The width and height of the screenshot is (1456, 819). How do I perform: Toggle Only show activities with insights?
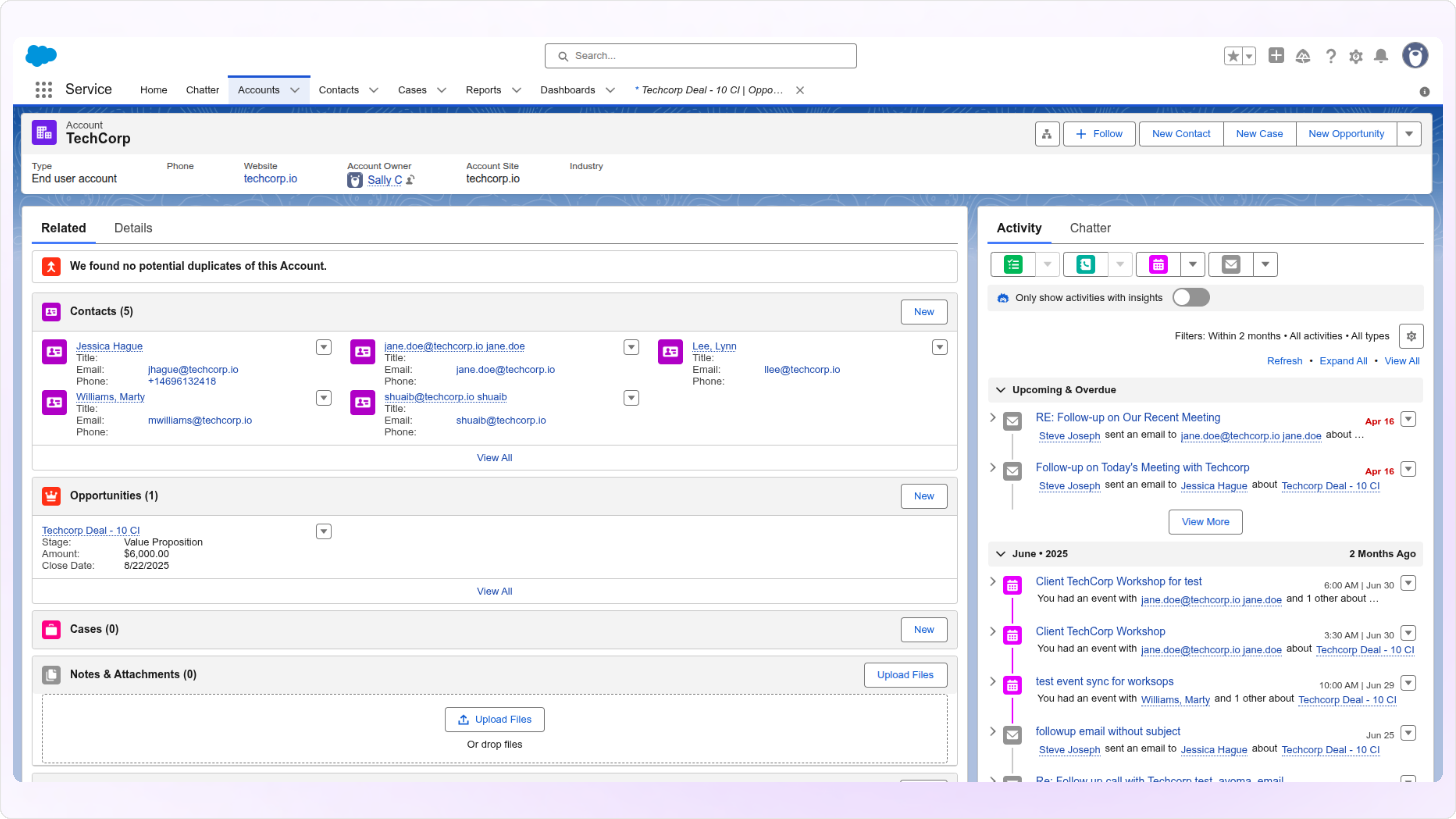(x=1191, y=297)
